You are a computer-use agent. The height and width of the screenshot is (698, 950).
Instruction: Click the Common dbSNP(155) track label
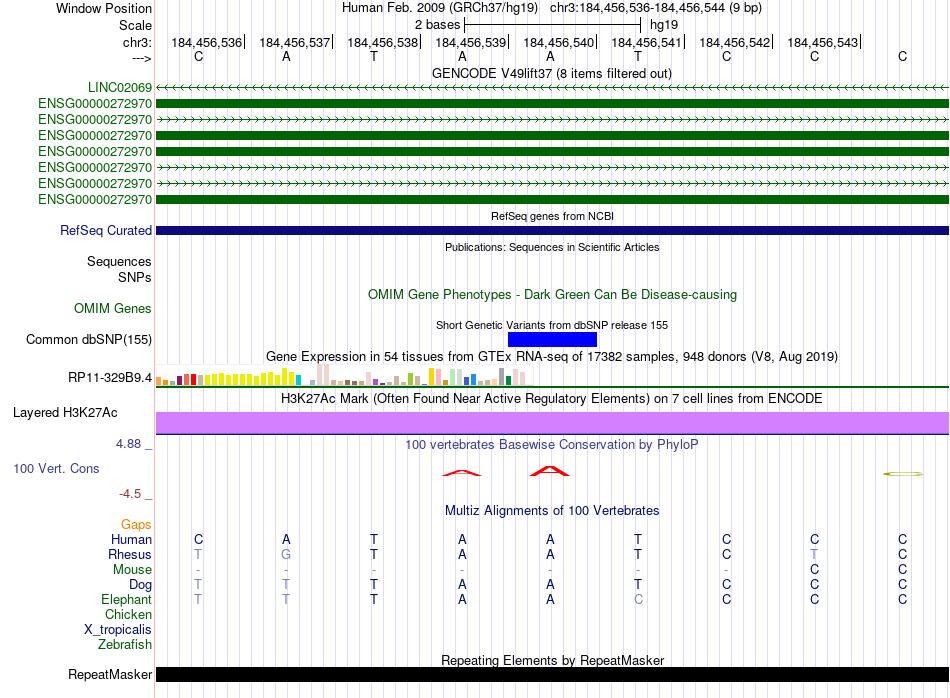tap(89, 340)
